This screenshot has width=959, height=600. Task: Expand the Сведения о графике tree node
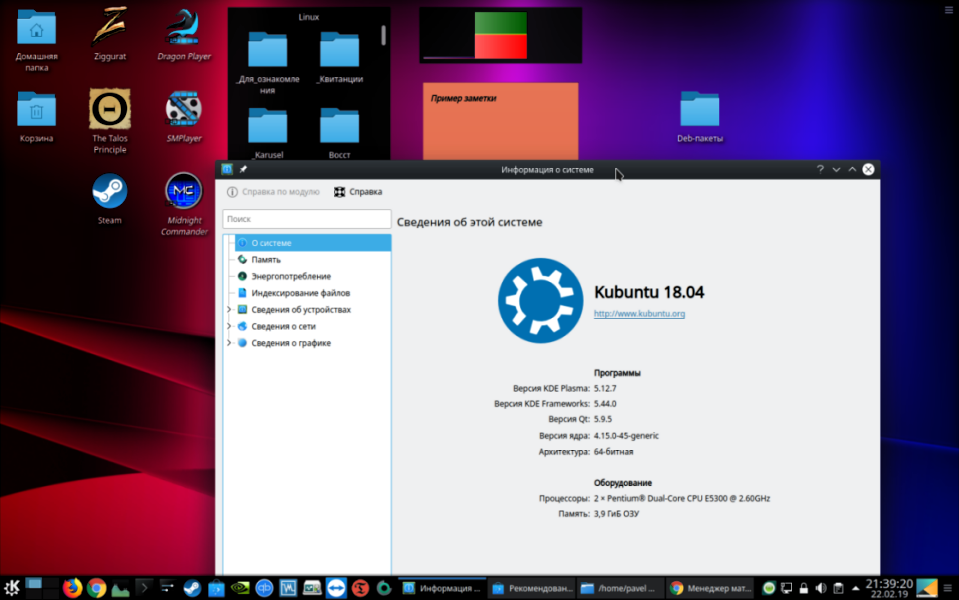click(229, 343)
